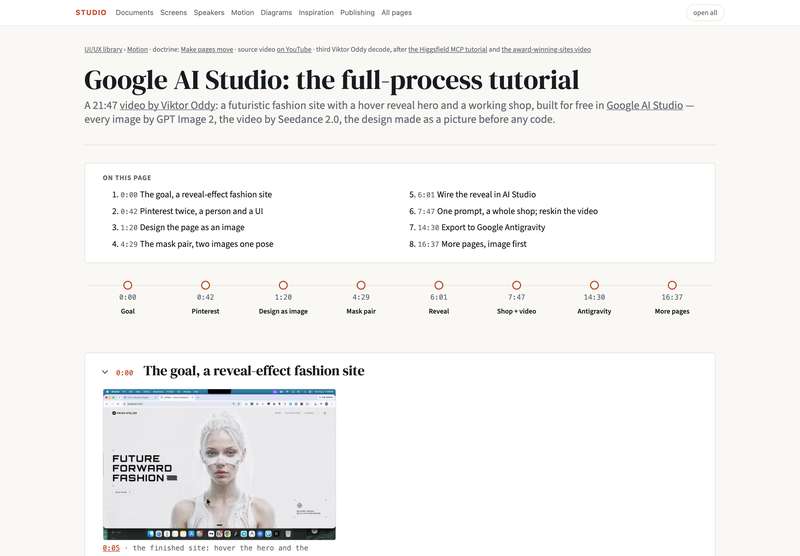
Task: Jump to 4:29 The mask pair entry
Action: coord(197,244)
